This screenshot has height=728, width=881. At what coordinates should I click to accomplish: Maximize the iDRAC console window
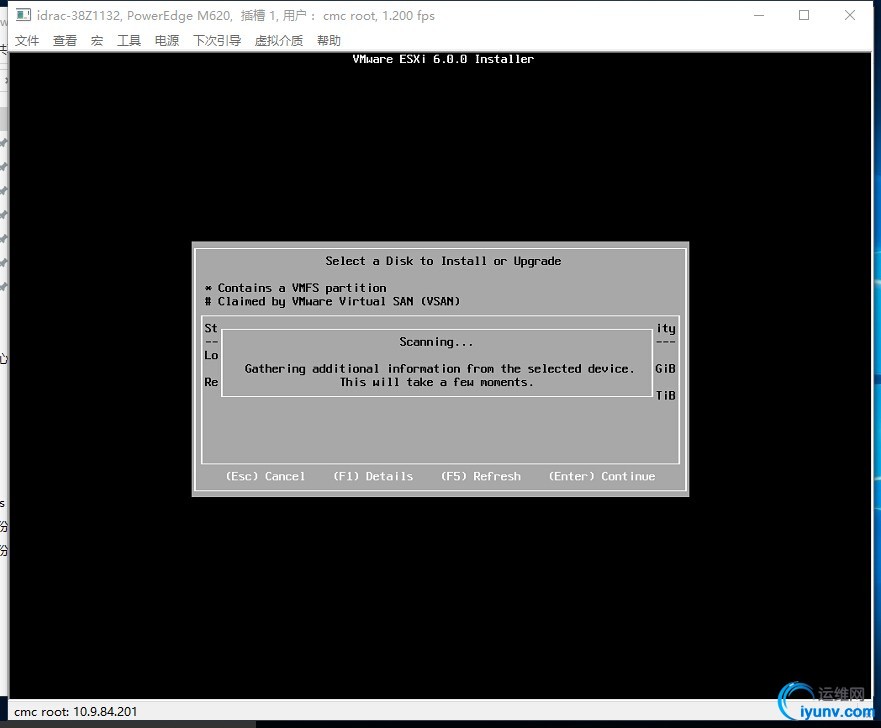(804, 15)
